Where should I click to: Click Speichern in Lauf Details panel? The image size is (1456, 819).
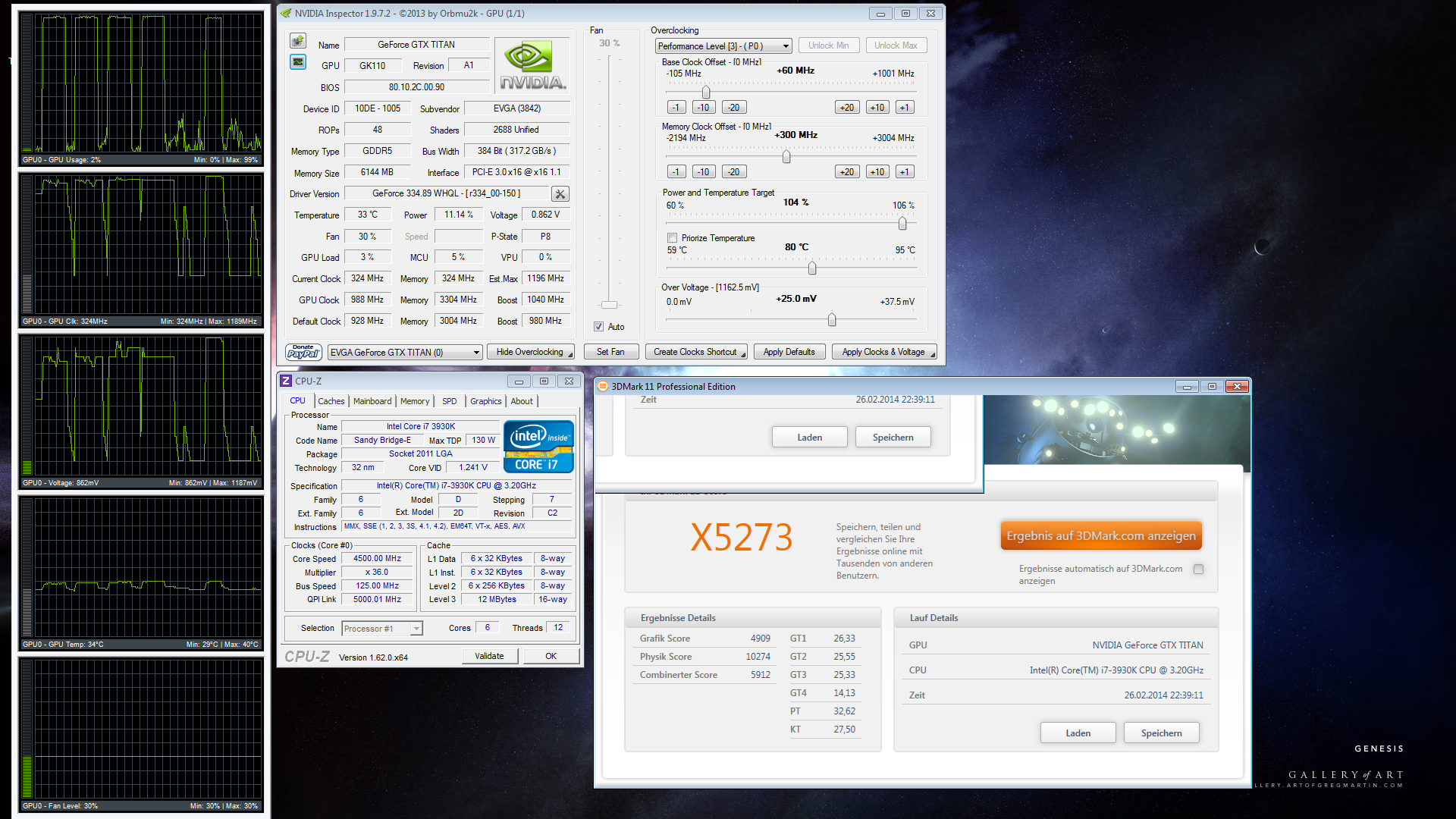(1161, 733)
